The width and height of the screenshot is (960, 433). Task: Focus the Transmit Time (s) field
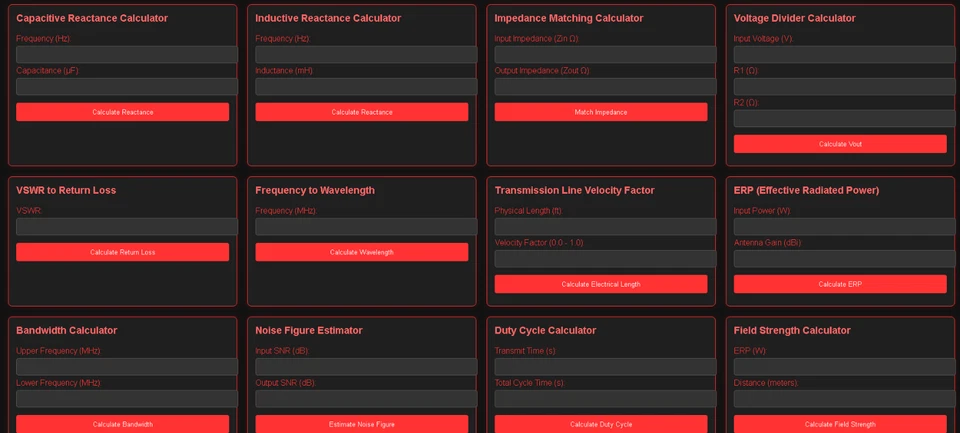pyautogui.click(x=606, y=367)
